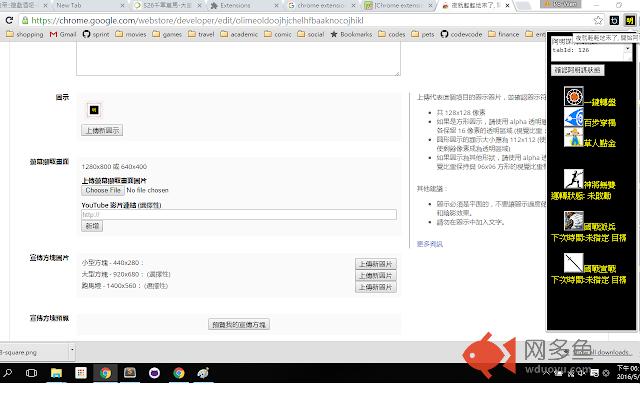Viewport: 640px width, 400px height.
Task: Focus the YouTube video link field
Action: pos(239,215)
